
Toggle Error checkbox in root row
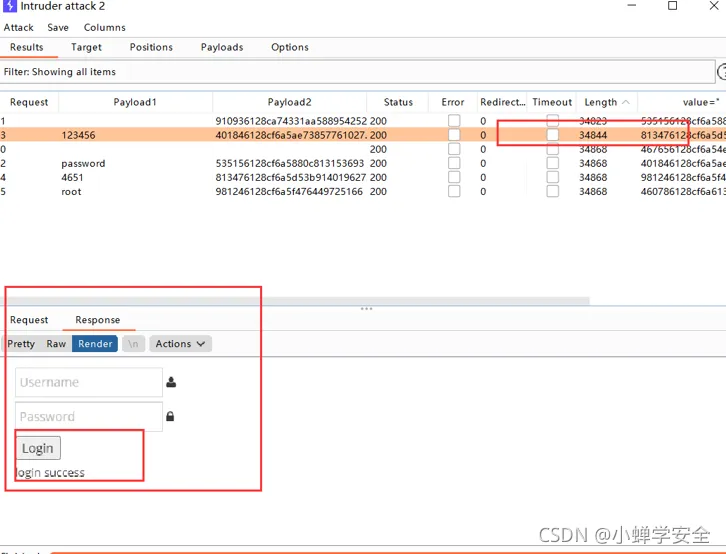(454, 191)
